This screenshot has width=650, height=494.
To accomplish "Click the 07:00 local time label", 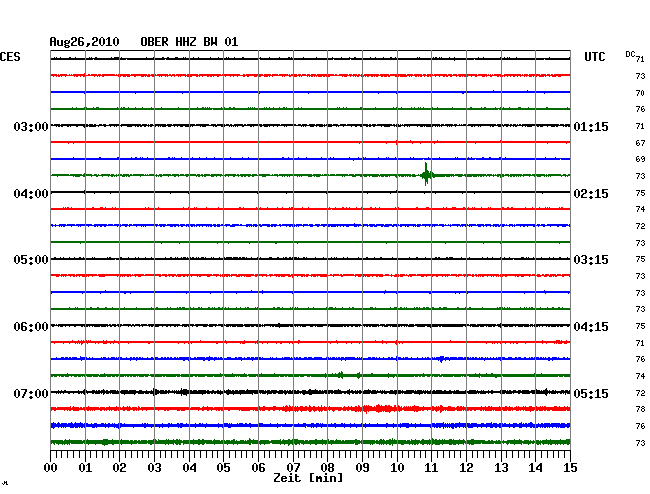I will pyautogui.click(x=31, y=393).
